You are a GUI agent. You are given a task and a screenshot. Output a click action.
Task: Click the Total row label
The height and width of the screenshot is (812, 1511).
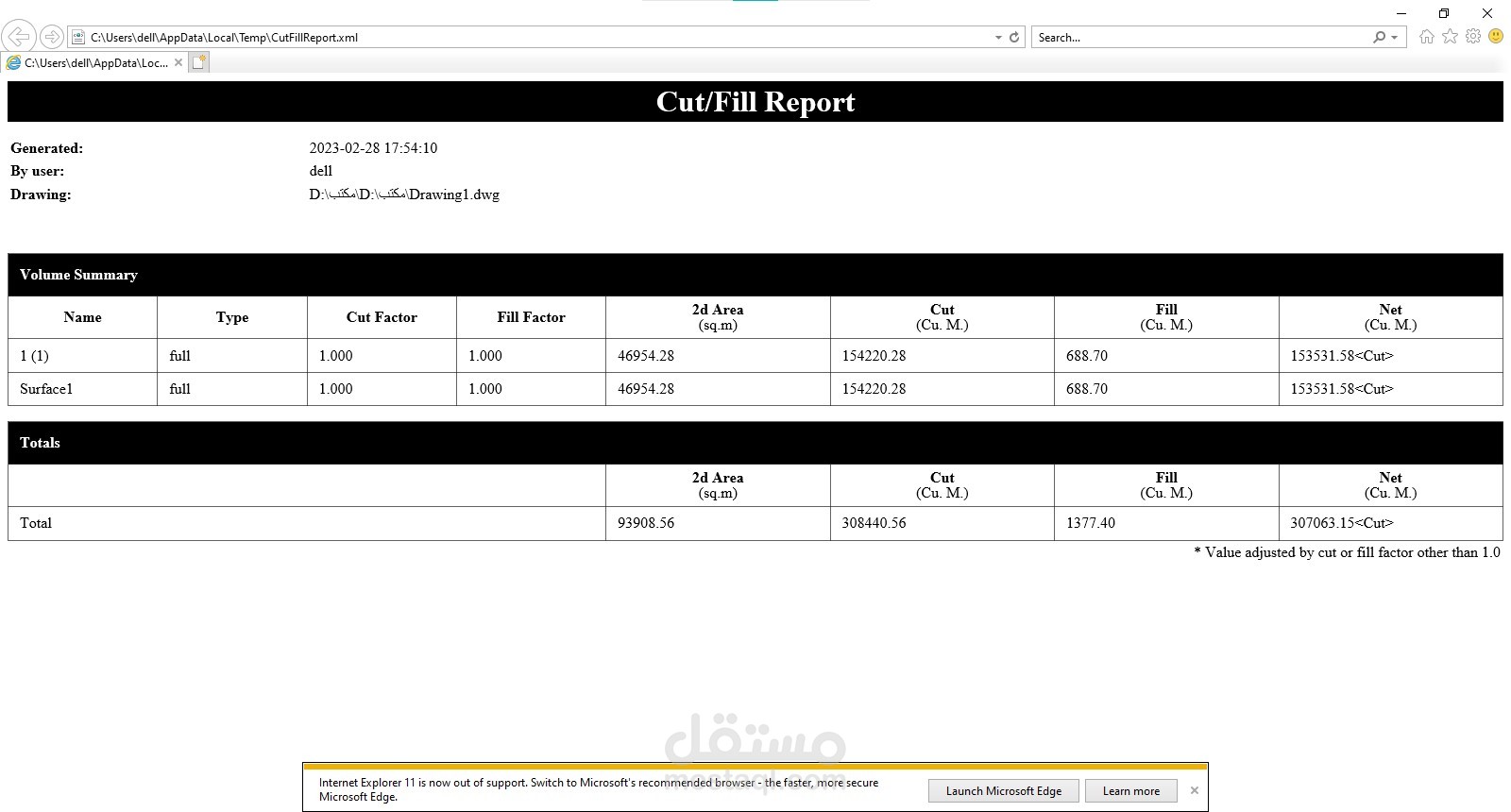pos(36,523)
